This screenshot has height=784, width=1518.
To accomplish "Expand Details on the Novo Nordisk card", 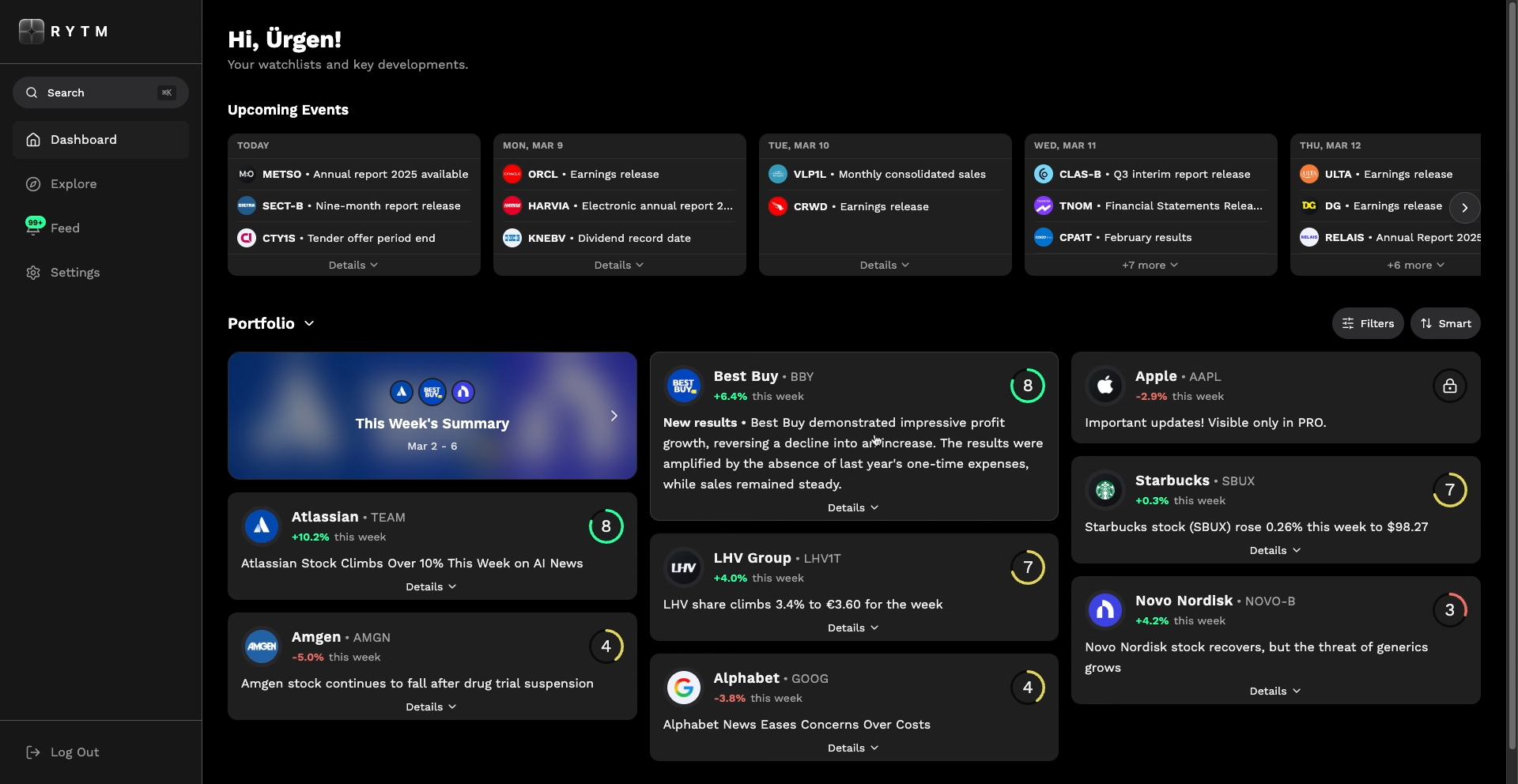I will 1275,691.
